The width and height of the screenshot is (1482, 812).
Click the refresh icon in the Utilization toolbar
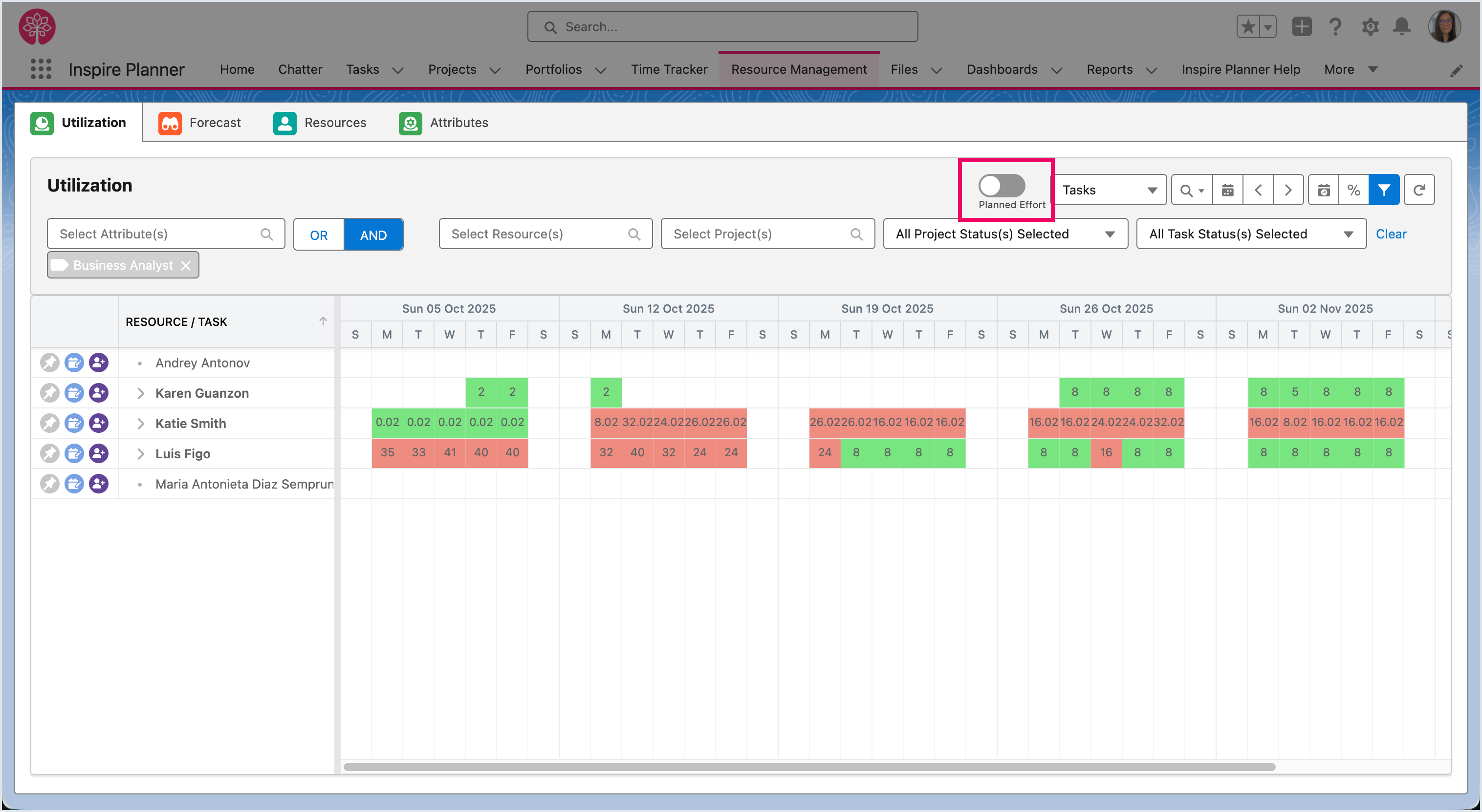tap(1419, 190)
